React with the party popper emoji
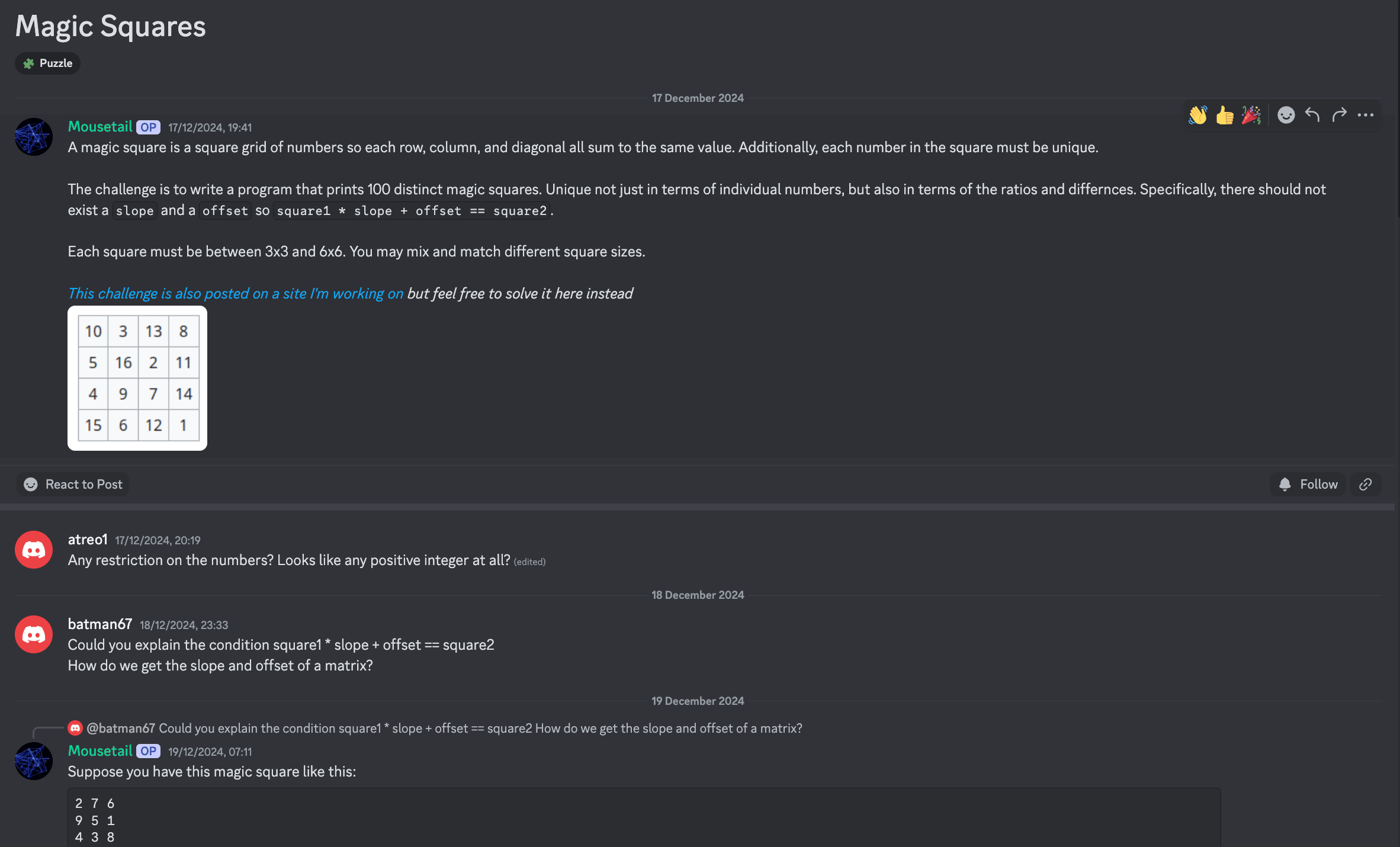This screenshot has width=1400, height=847. tap(1251, 115)
